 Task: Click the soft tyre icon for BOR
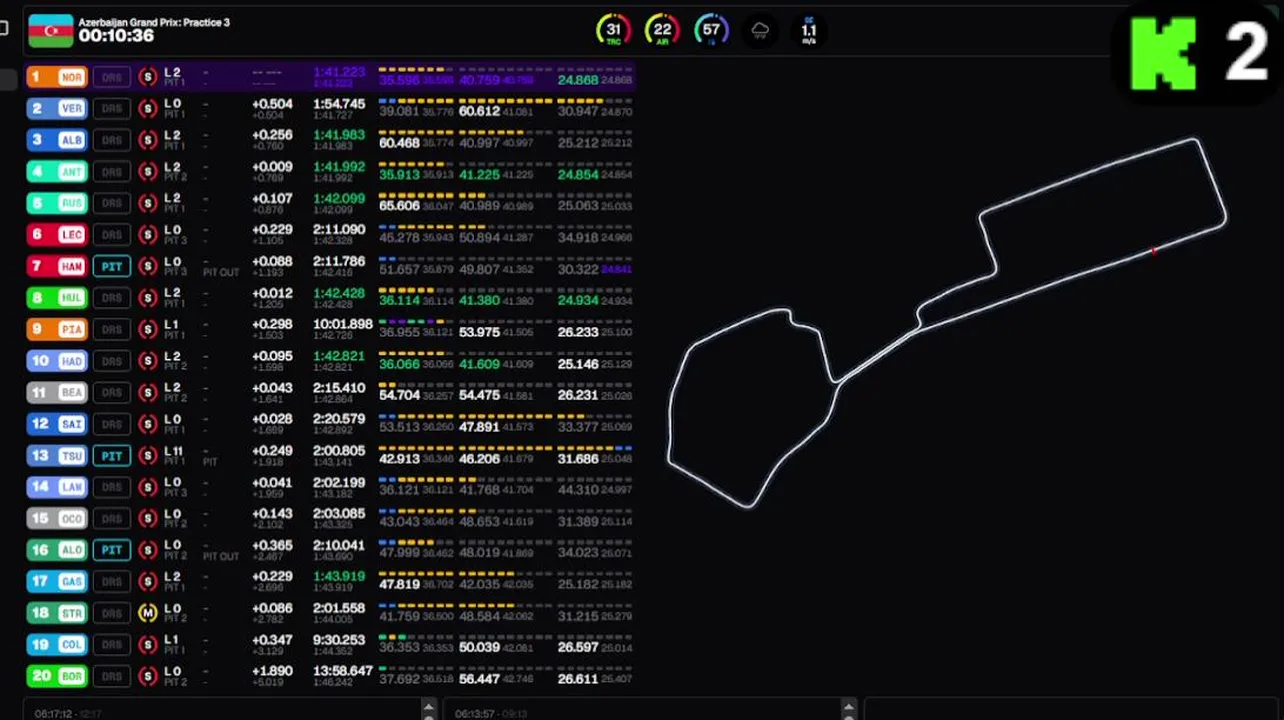(148, 676)
